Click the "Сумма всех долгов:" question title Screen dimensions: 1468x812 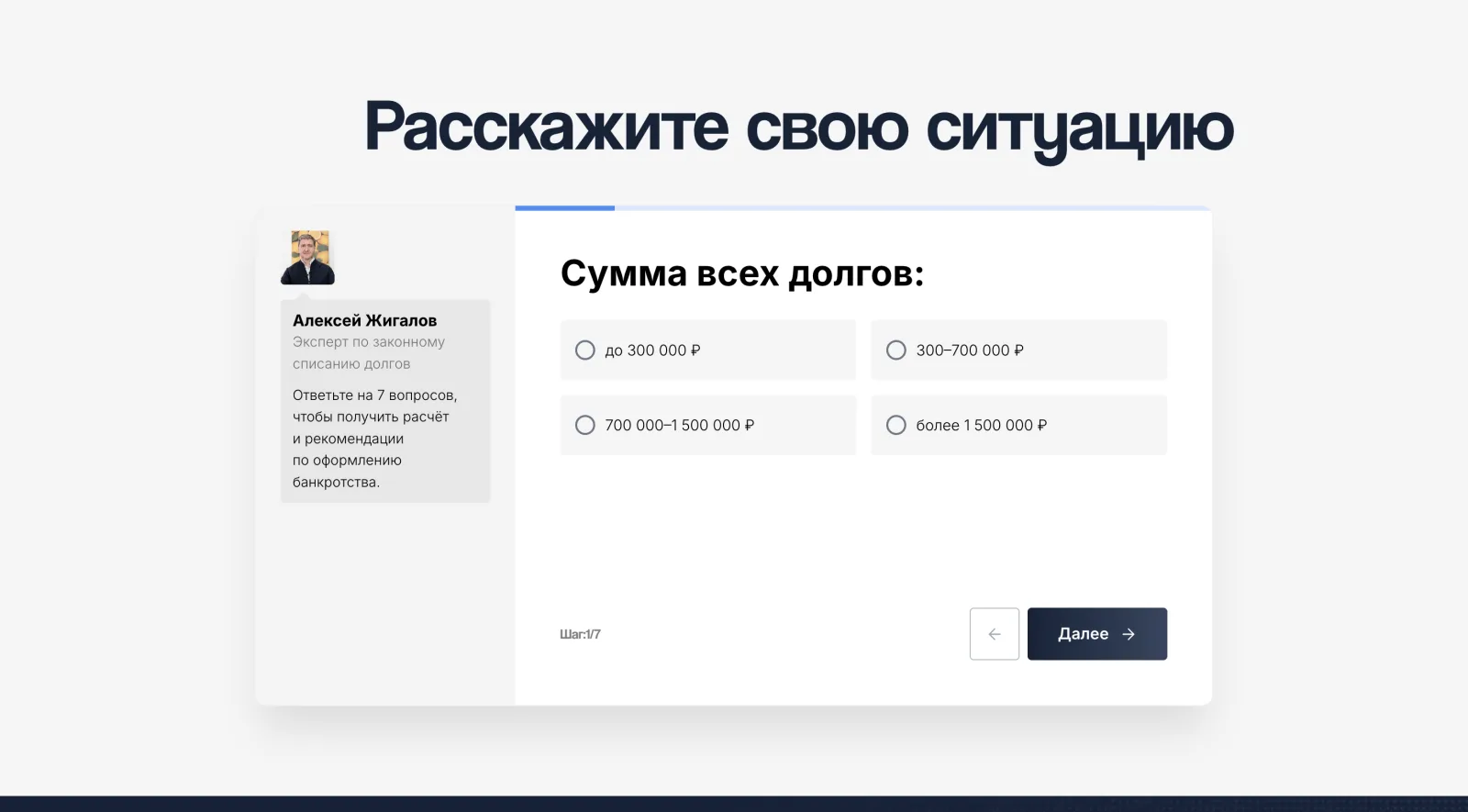pos(742,273)
